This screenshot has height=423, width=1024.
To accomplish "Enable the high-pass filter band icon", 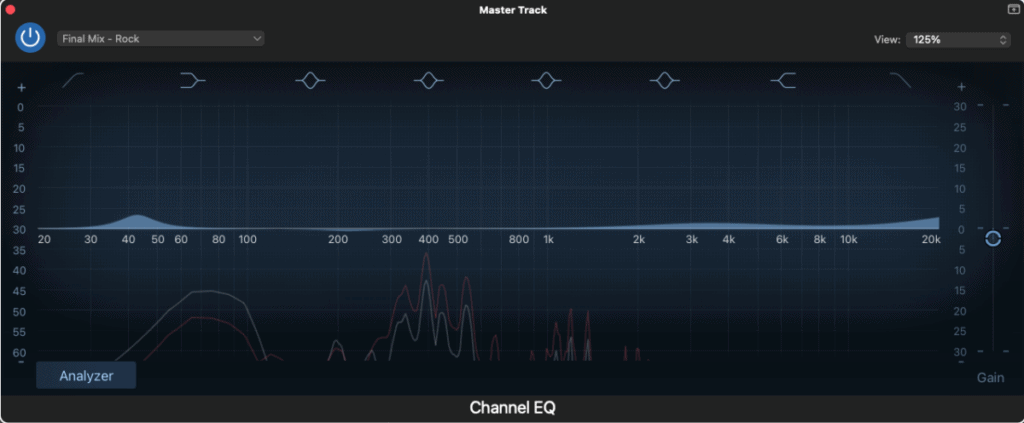I will coord(73,80).
